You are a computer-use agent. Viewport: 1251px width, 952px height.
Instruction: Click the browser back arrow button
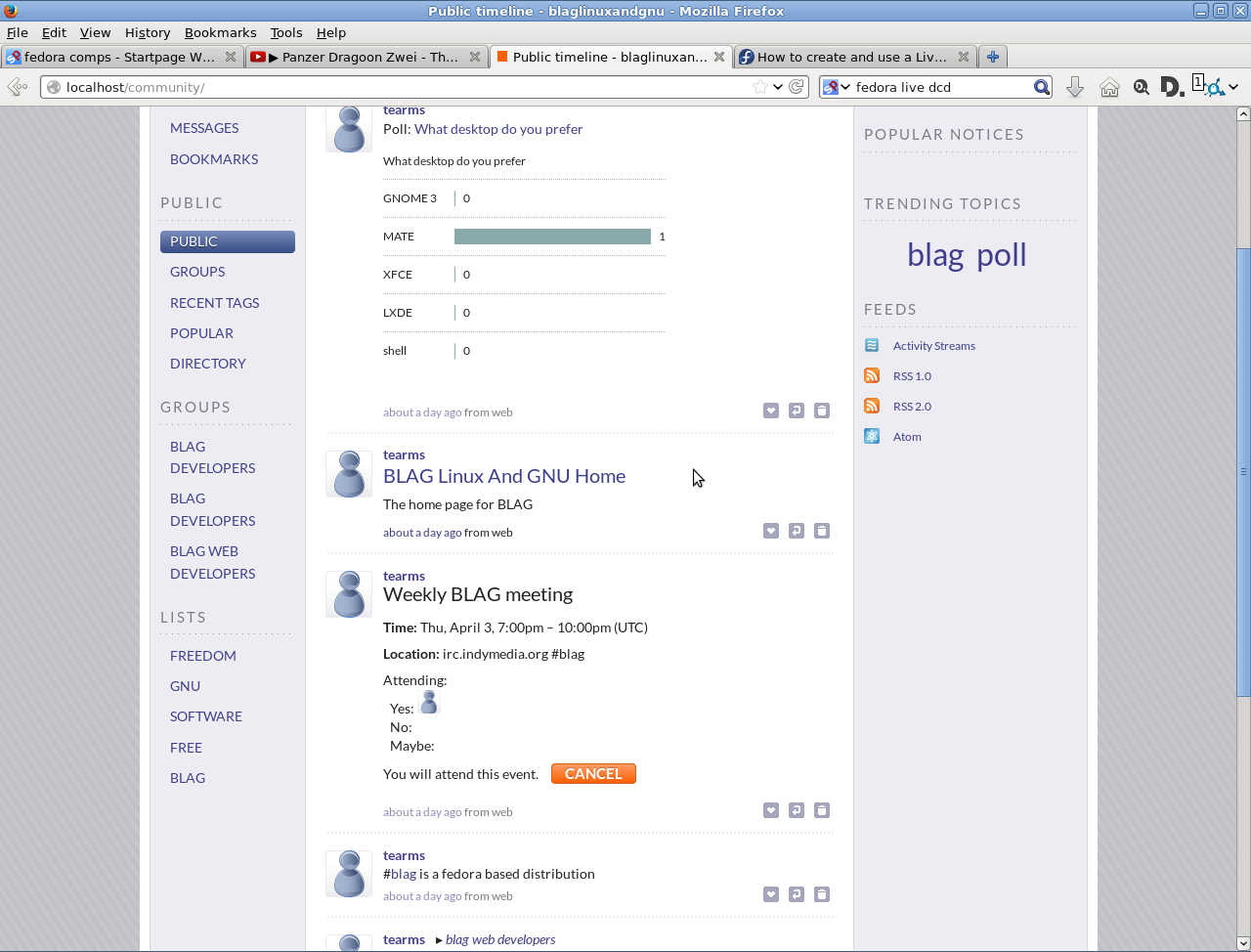click(x=17, y=87)
